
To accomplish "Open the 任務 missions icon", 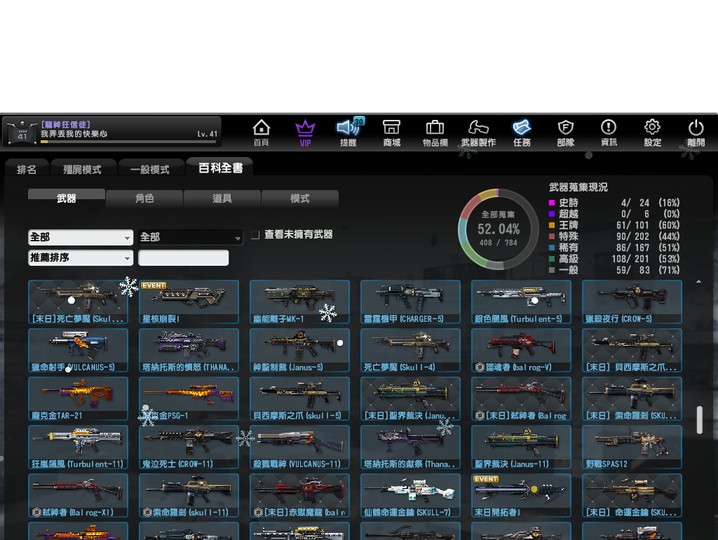I will pos(522,132).
